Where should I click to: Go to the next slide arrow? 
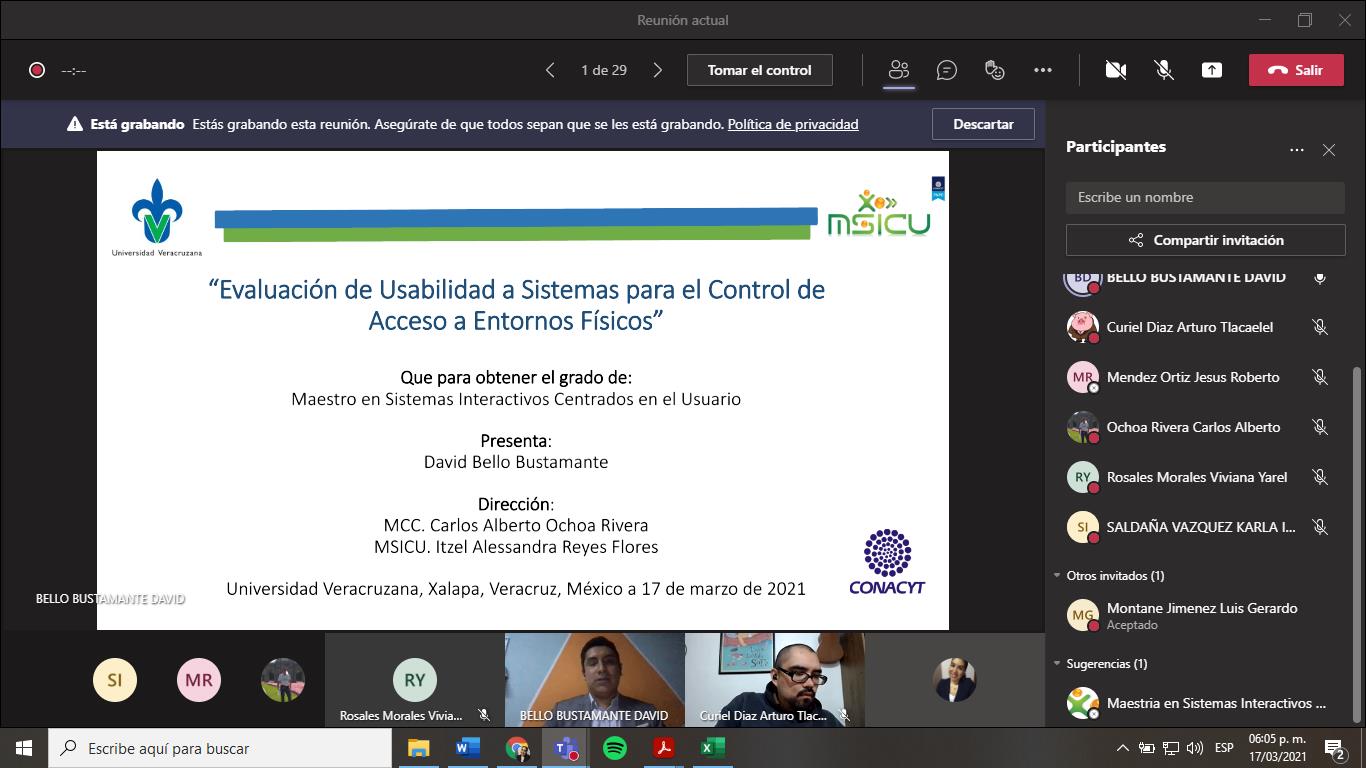pos(657,70)
